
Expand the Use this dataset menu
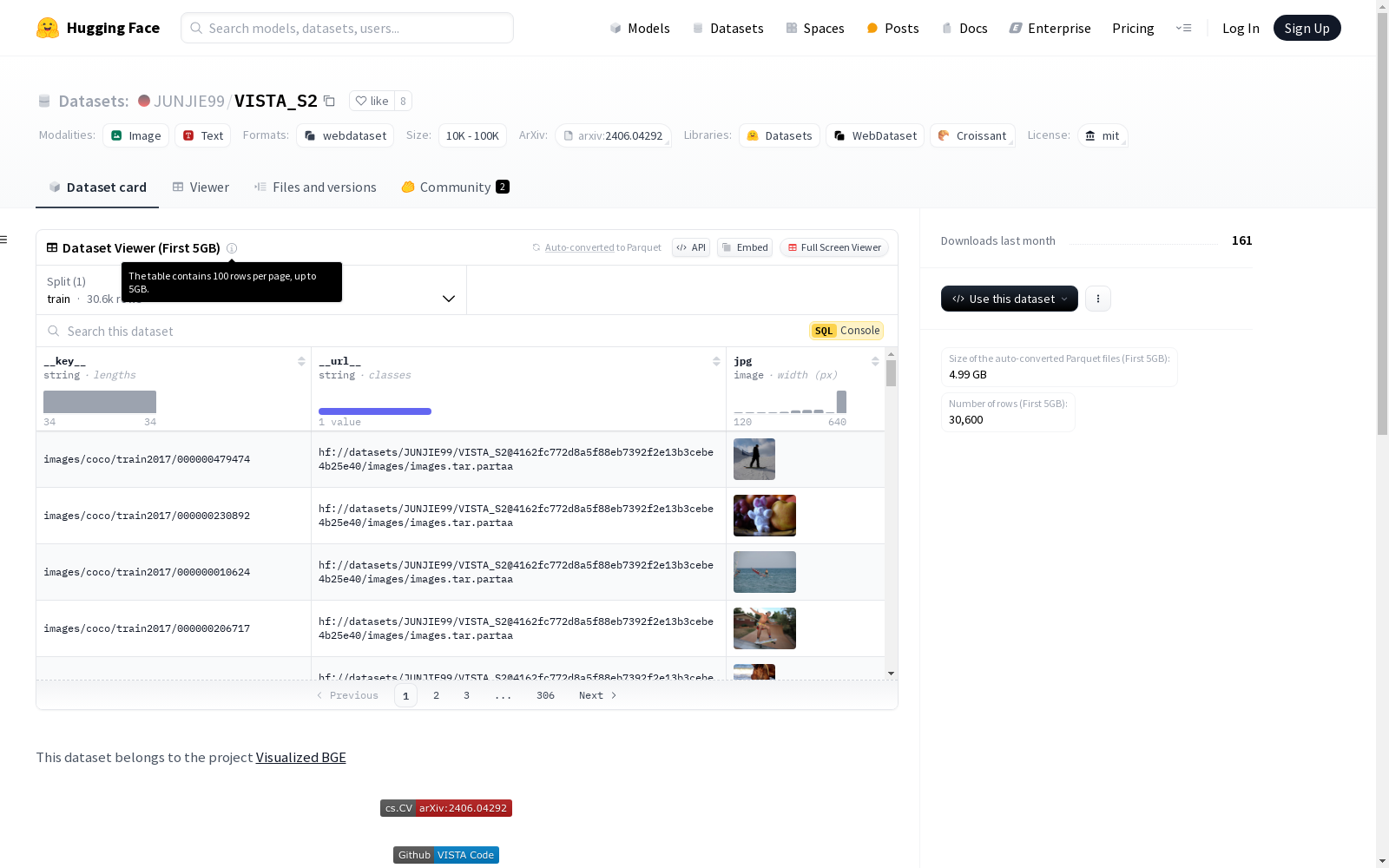pos(1010,299)
